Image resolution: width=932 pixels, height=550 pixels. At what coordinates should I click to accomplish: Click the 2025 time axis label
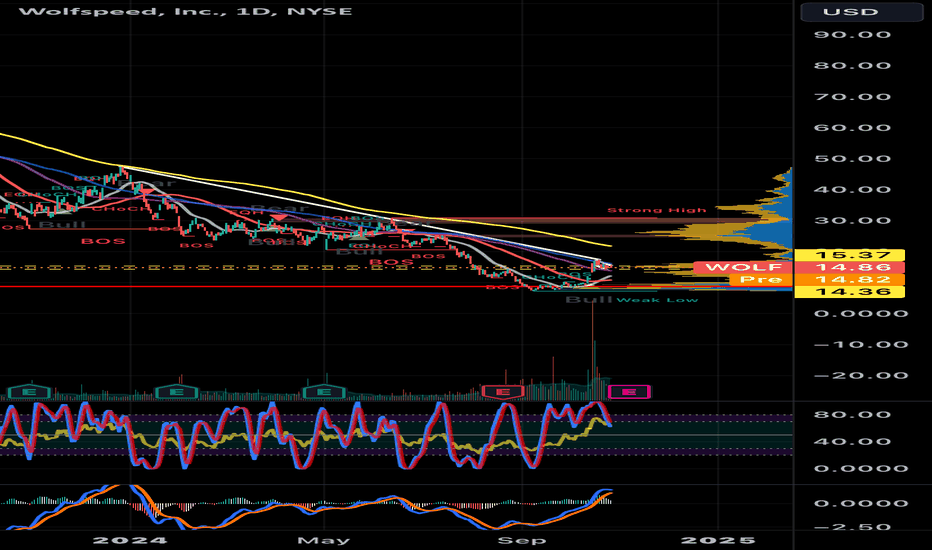pyautogui.click(x=718, y=540)
